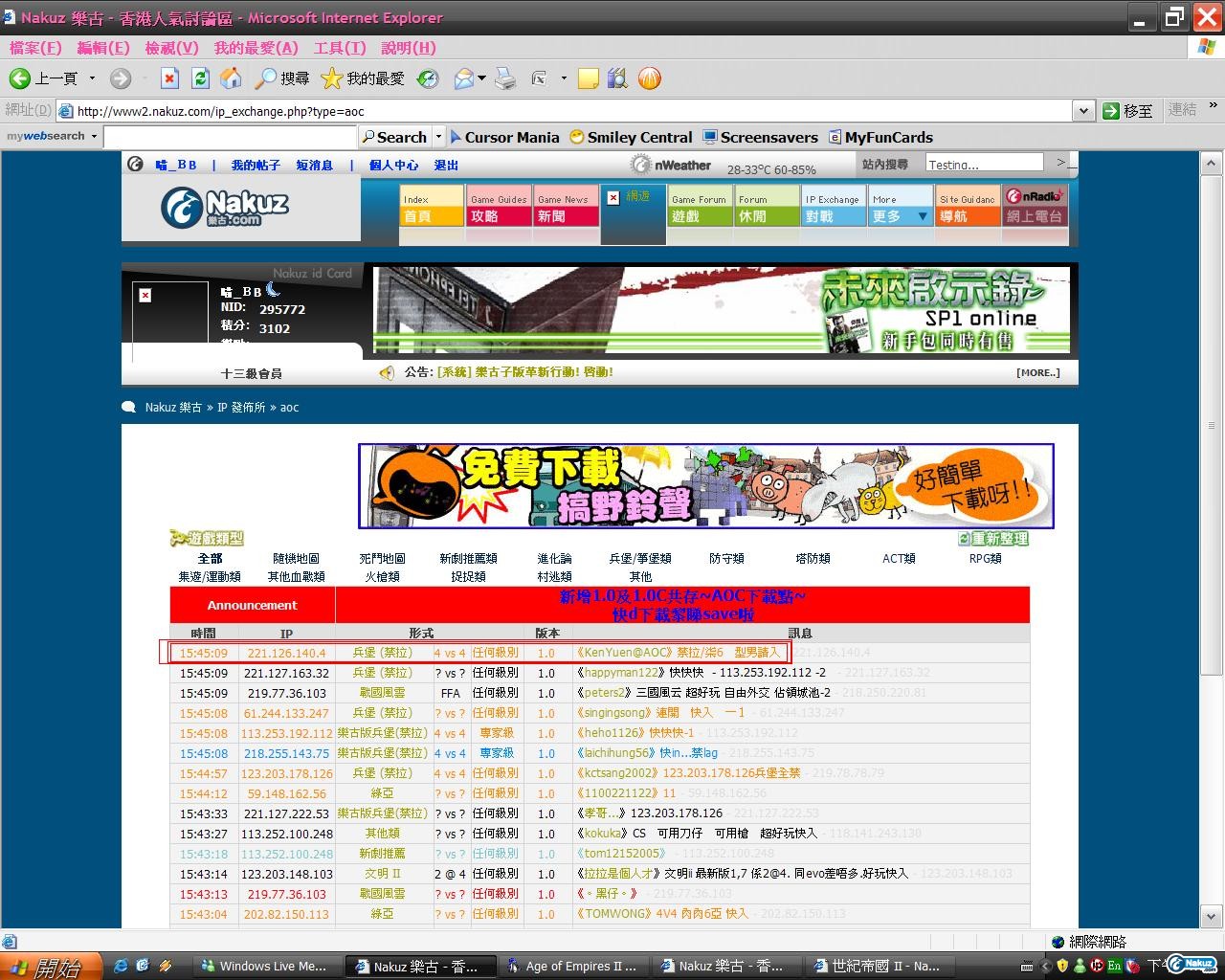This screenshot has height=980, width=1225.
Task: Click the 退出 logout link
Action: (x=446, y=165)
